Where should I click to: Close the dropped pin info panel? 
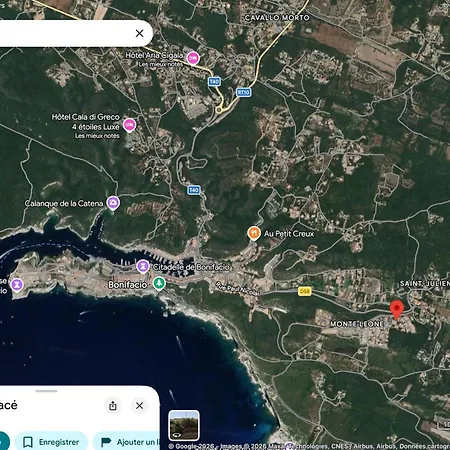pyautogui.click(x=139, y=406)
